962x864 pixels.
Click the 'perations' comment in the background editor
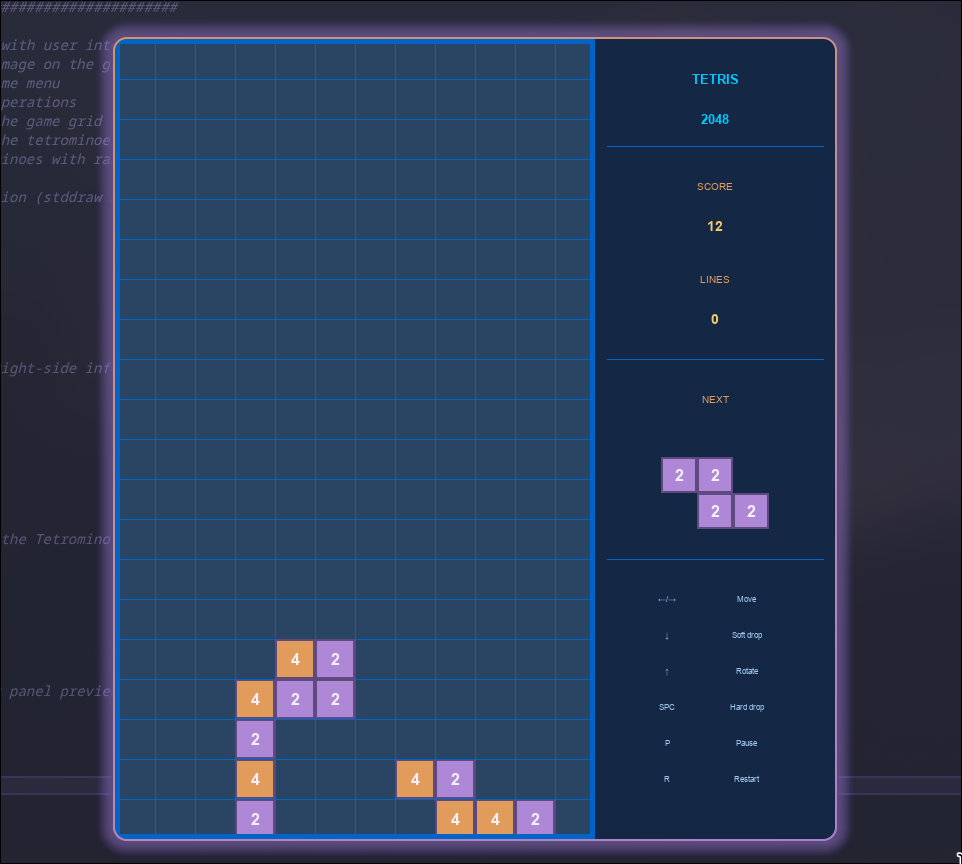[39, 102]
